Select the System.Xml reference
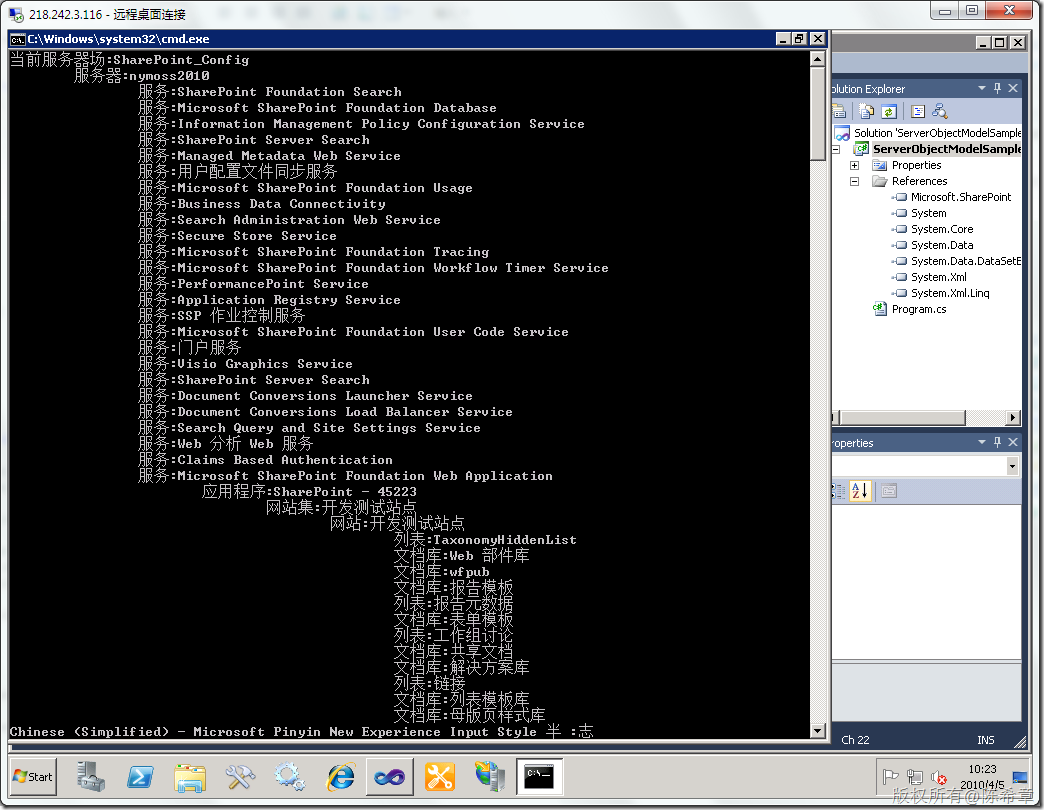The width and height of the screenshot is (1044, 810). 938,277
